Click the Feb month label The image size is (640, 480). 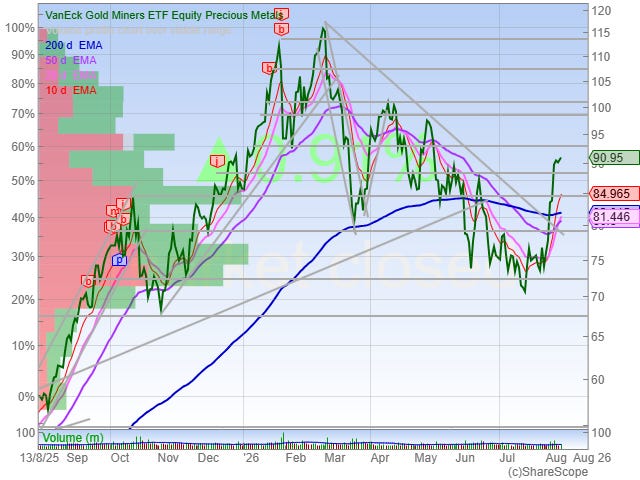(296, 458)
